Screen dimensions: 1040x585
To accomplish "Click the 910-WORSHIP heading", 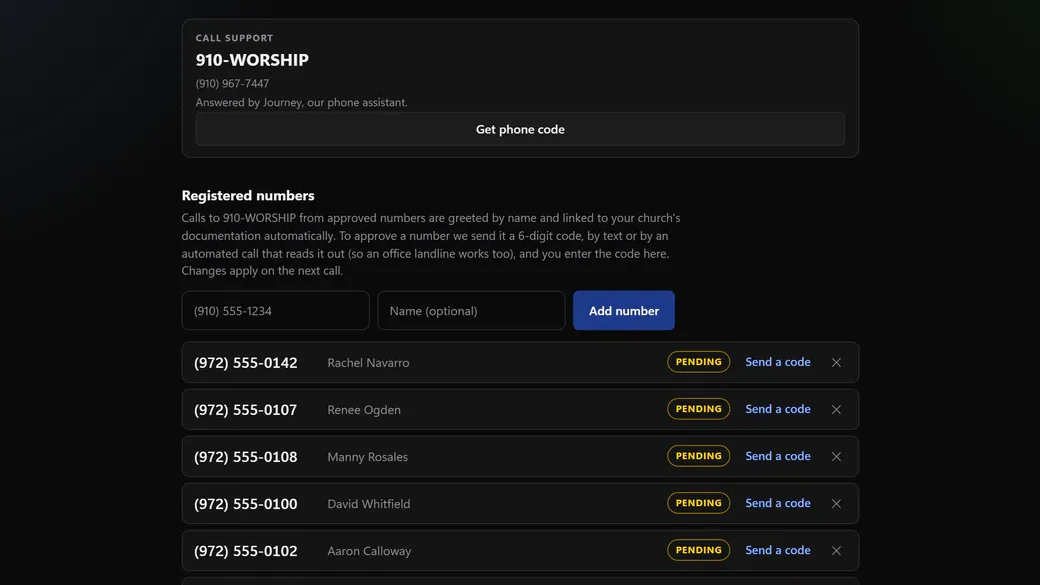I will point(252,60).
